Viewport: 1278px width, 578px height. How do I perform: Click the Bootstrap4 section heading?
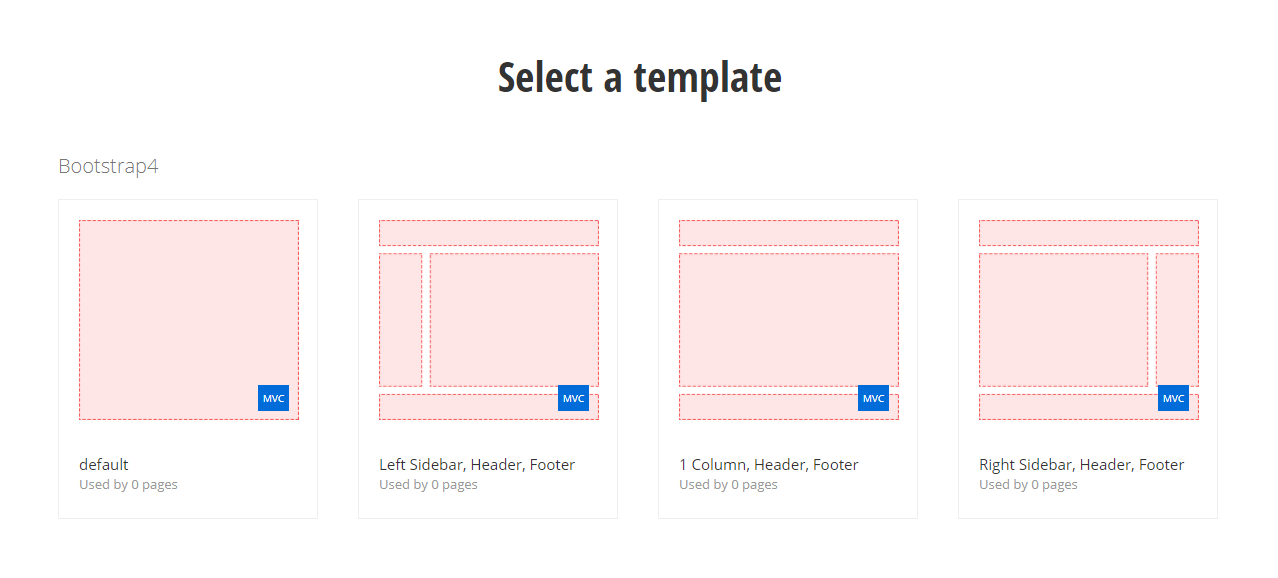coord(107,166)
